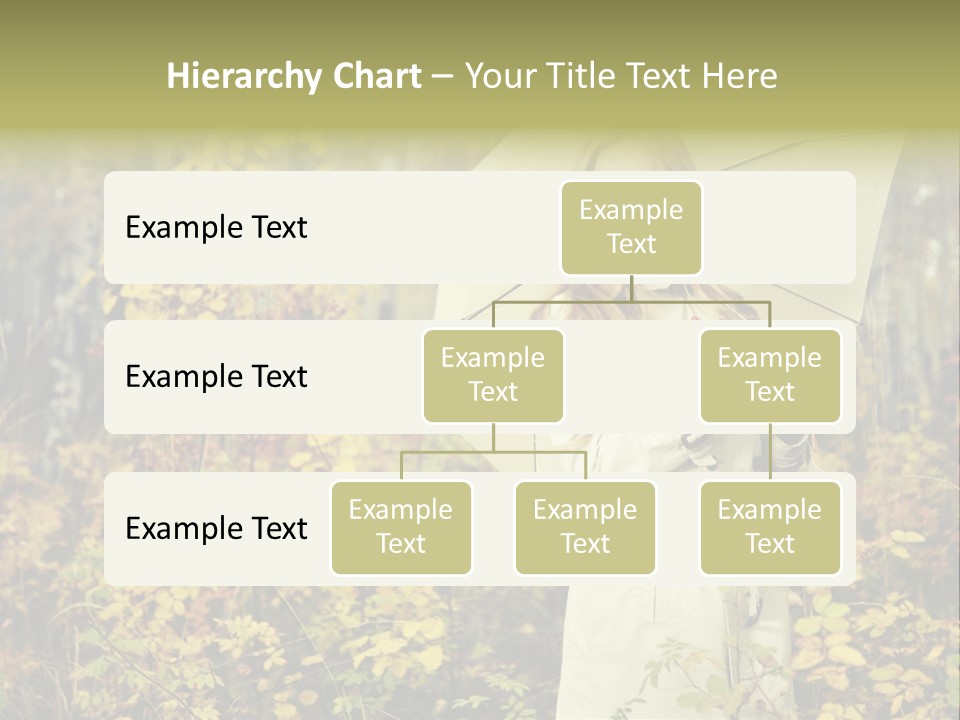Image resolution: width=960 pixels, height=720 pixels.
Task: Click the "Hierarchy Chart" bold title text
Action: click(x=293, y=76)
